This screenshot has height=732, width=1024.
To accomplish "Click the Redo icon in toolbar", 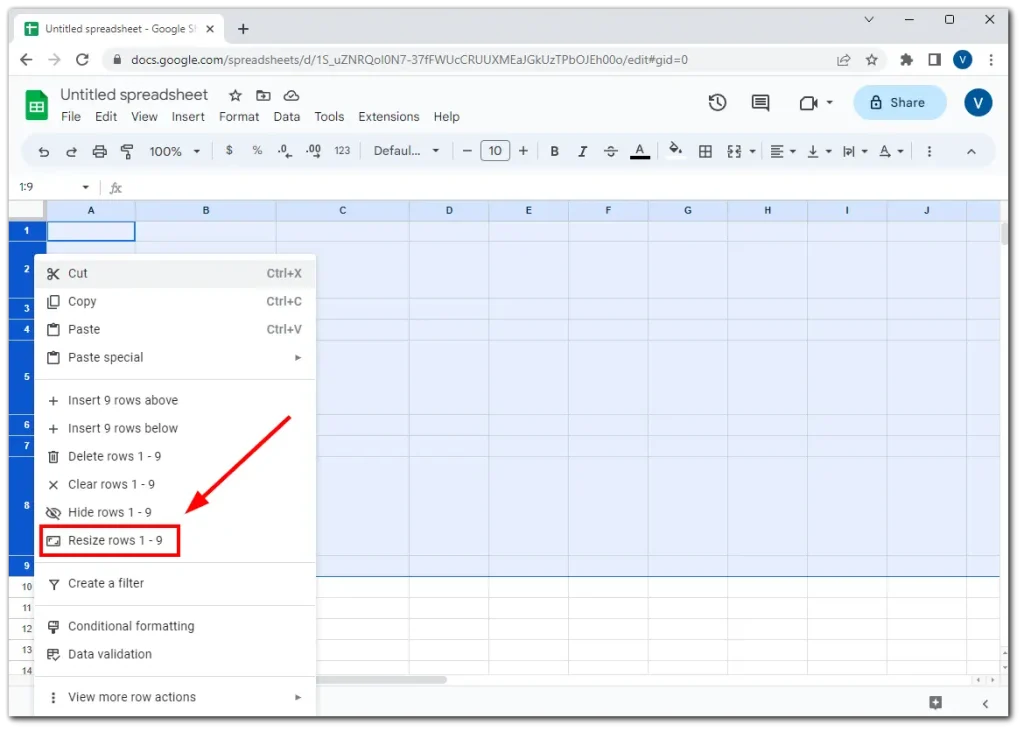I will coord(72,151).
